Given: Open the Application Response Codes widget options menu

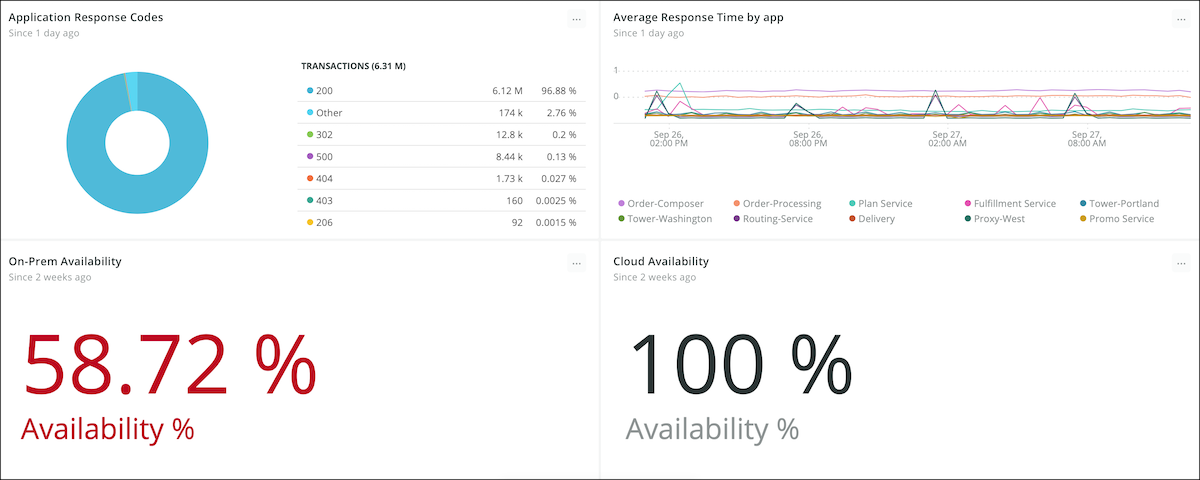Looking at the screenshot, I should (x=576, y=19).
